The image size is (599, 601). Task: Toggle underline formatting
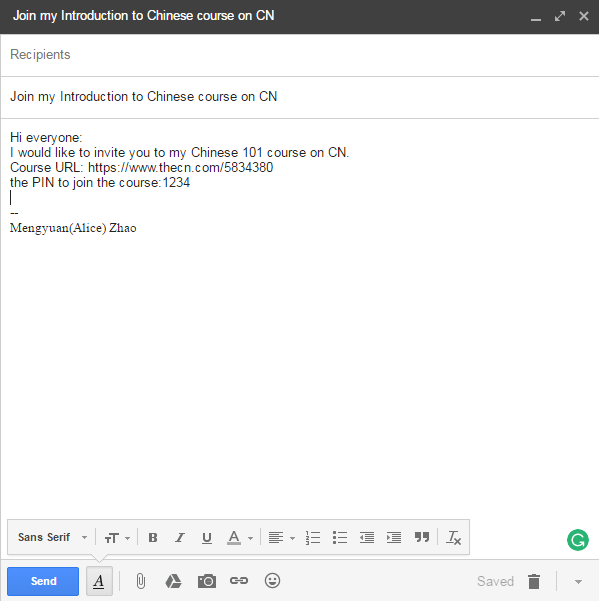(x=207, y=538)
